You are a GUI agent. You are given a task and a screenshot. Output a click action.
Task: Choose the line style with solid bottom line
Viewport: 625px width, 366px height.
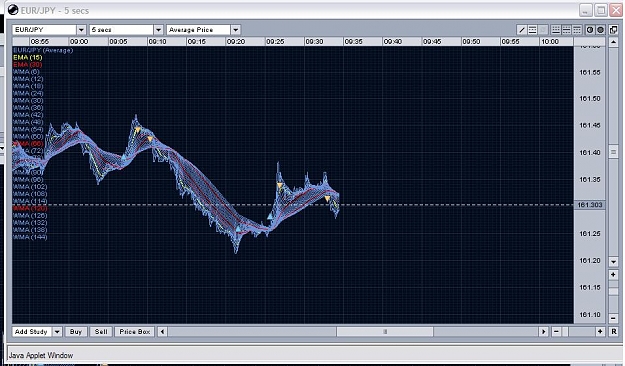pyautogui.click(x=556, y=30)
